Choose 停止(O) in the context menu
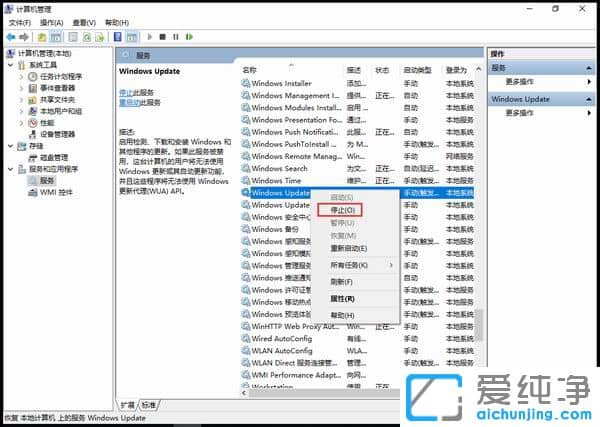The width and height of the screenshot is (600, 427). 342,210
